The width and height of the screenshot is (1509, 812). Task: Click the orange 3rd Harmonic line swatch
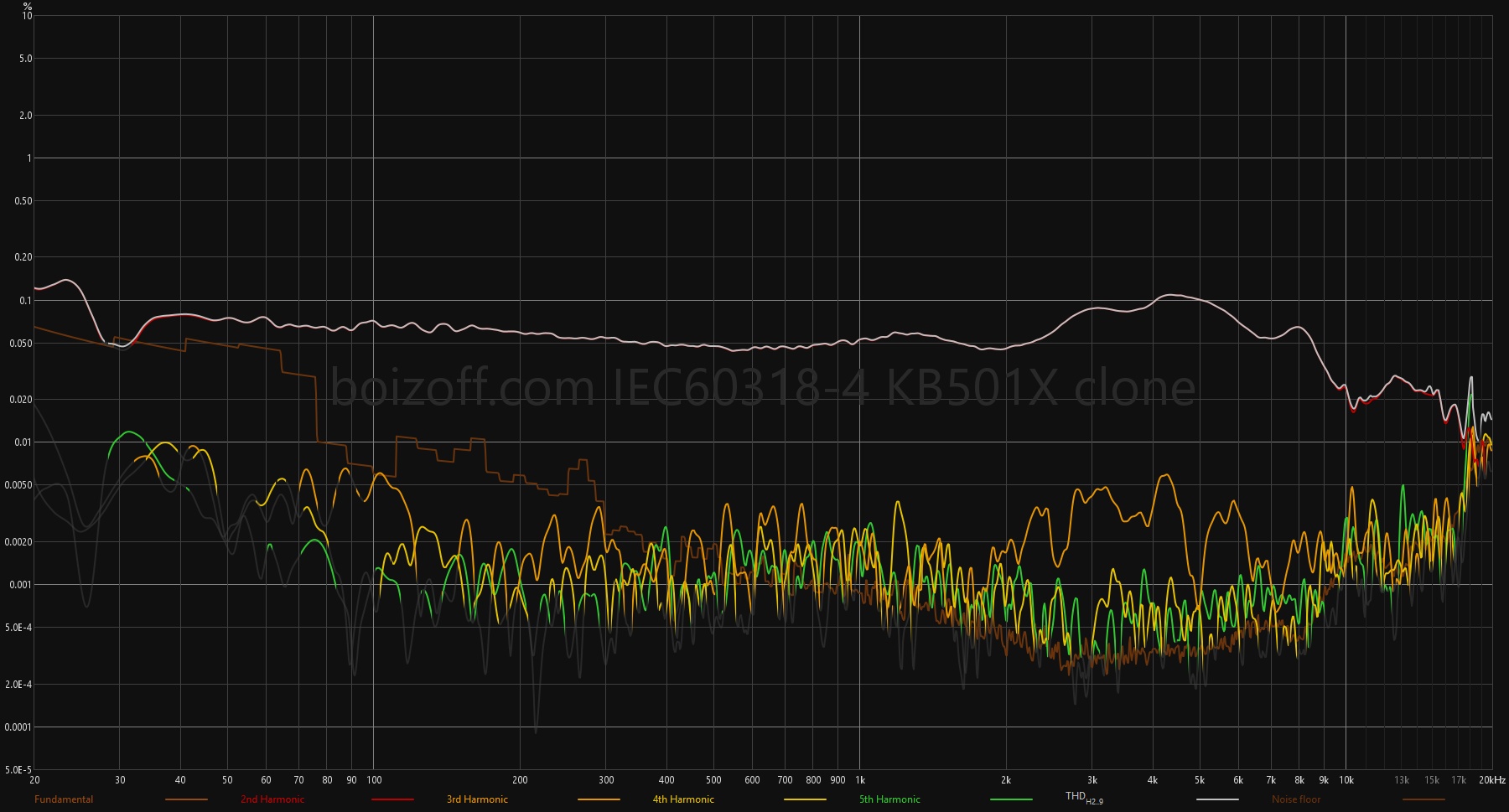click(x=599, y=799)
